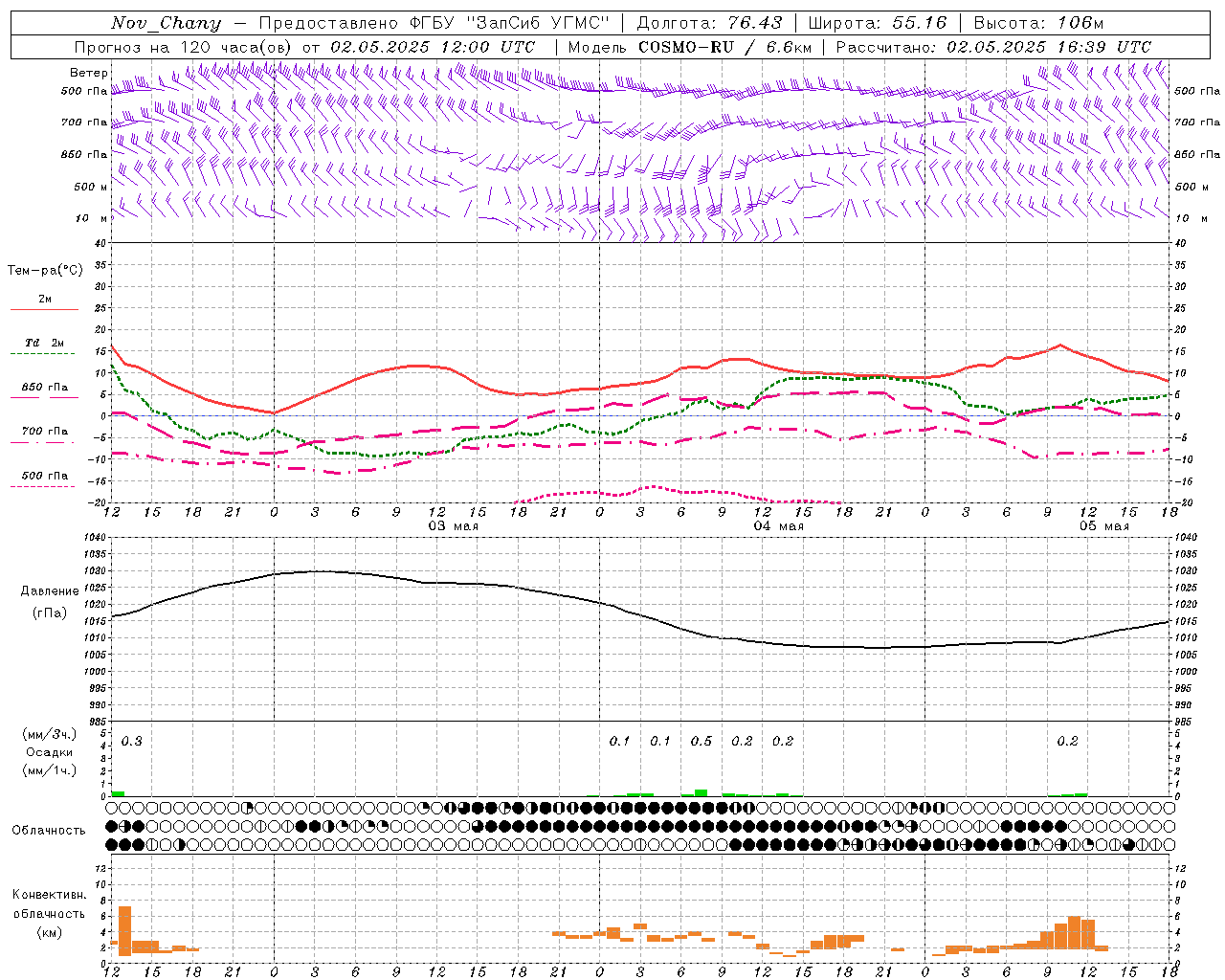The width and height of the screenshot is (1225, 980).
Task: Click the 'Высота: 106м' elevation text
Action: pos(1038,23)
